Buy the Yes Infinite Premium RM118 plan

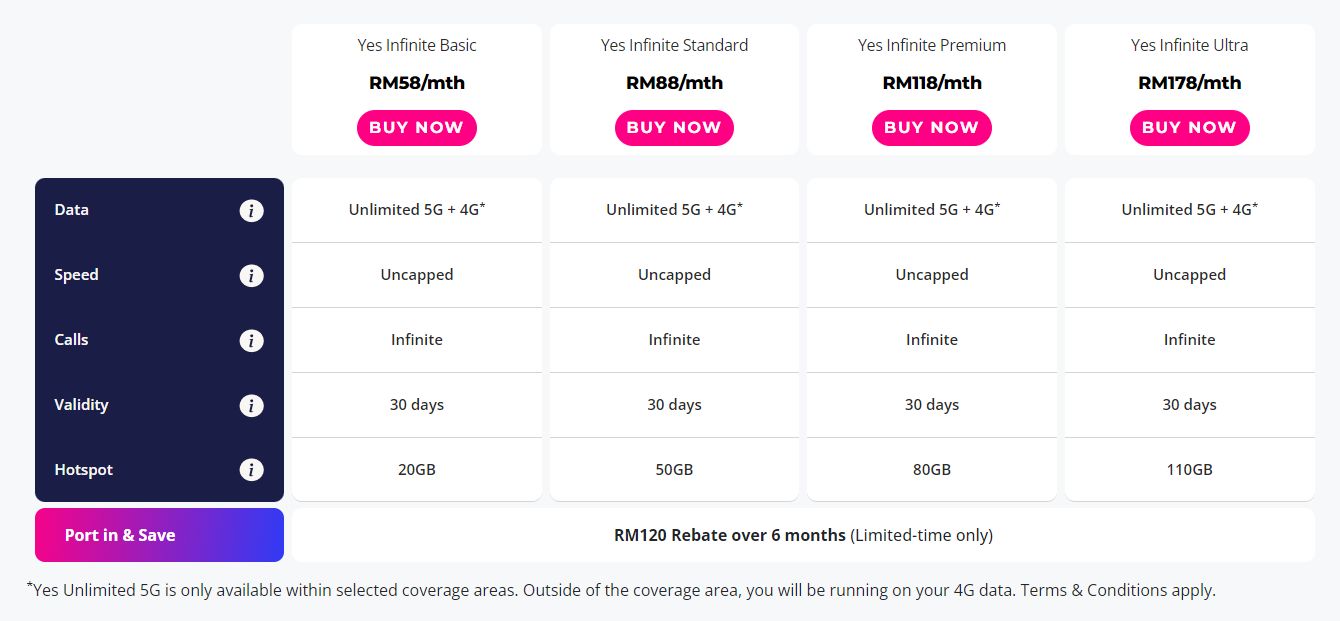pos(931,127)
